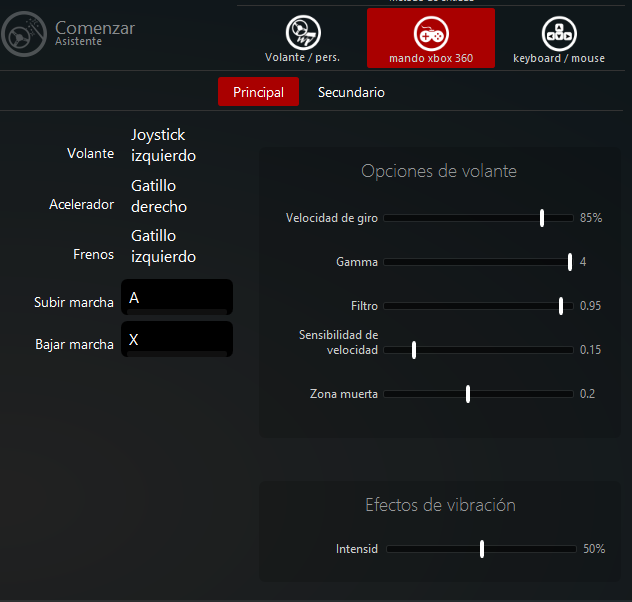This screenshot has height=602, width=632.
Task: Click the Comenzar Asistente steering wheel icon
Action: [24, 34]
